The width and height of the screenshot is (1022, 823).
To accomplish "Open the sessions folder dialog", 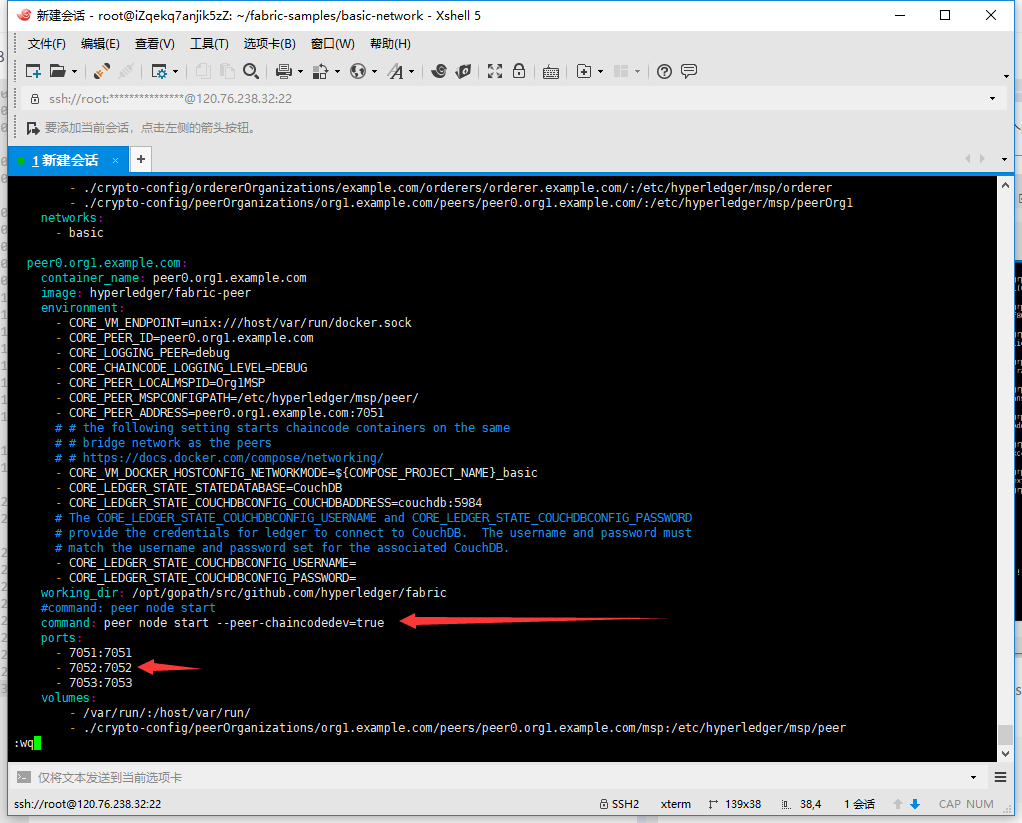I will [60, 71].
